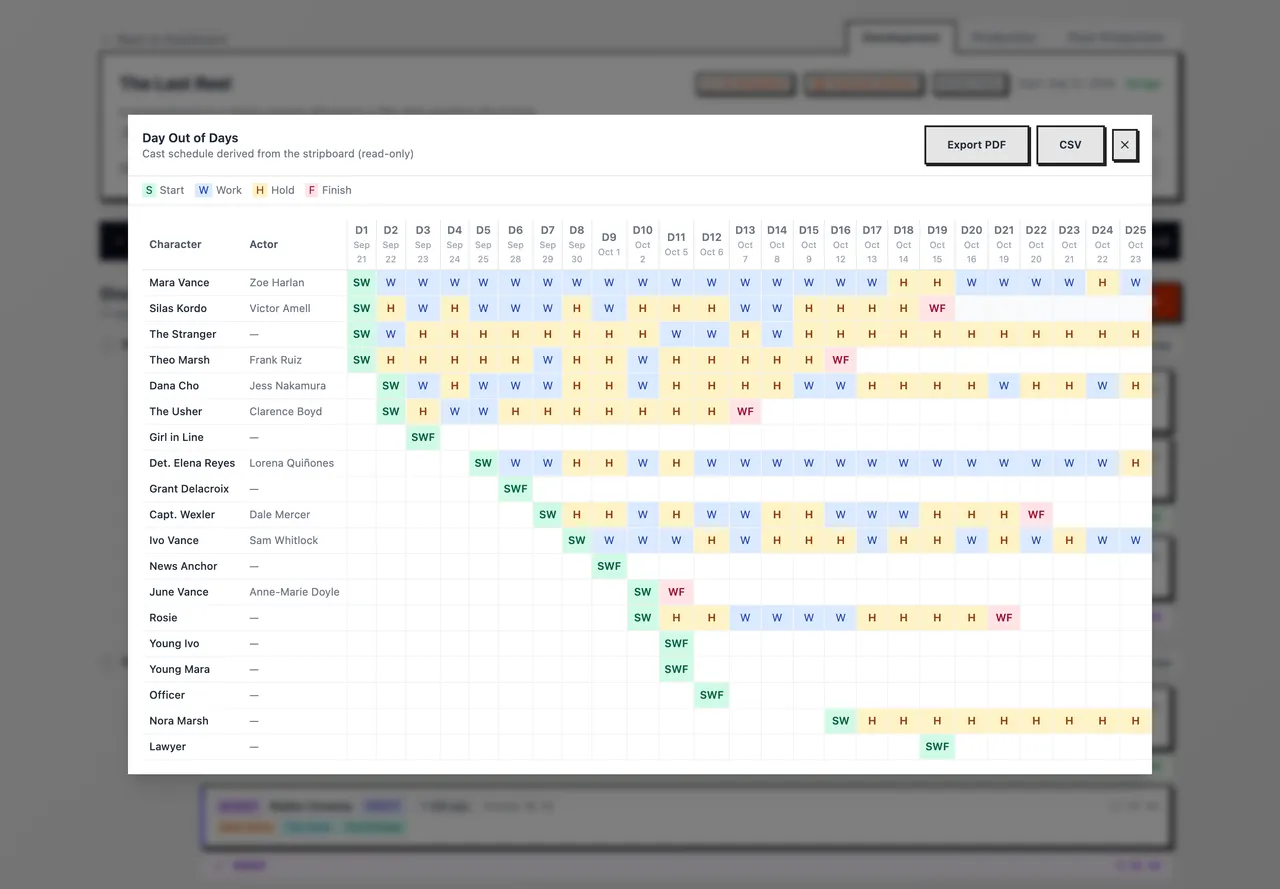Close the Day Out of Days dialog
This screenshot has width=1280, height=889.
click(x=1125, y=145)
